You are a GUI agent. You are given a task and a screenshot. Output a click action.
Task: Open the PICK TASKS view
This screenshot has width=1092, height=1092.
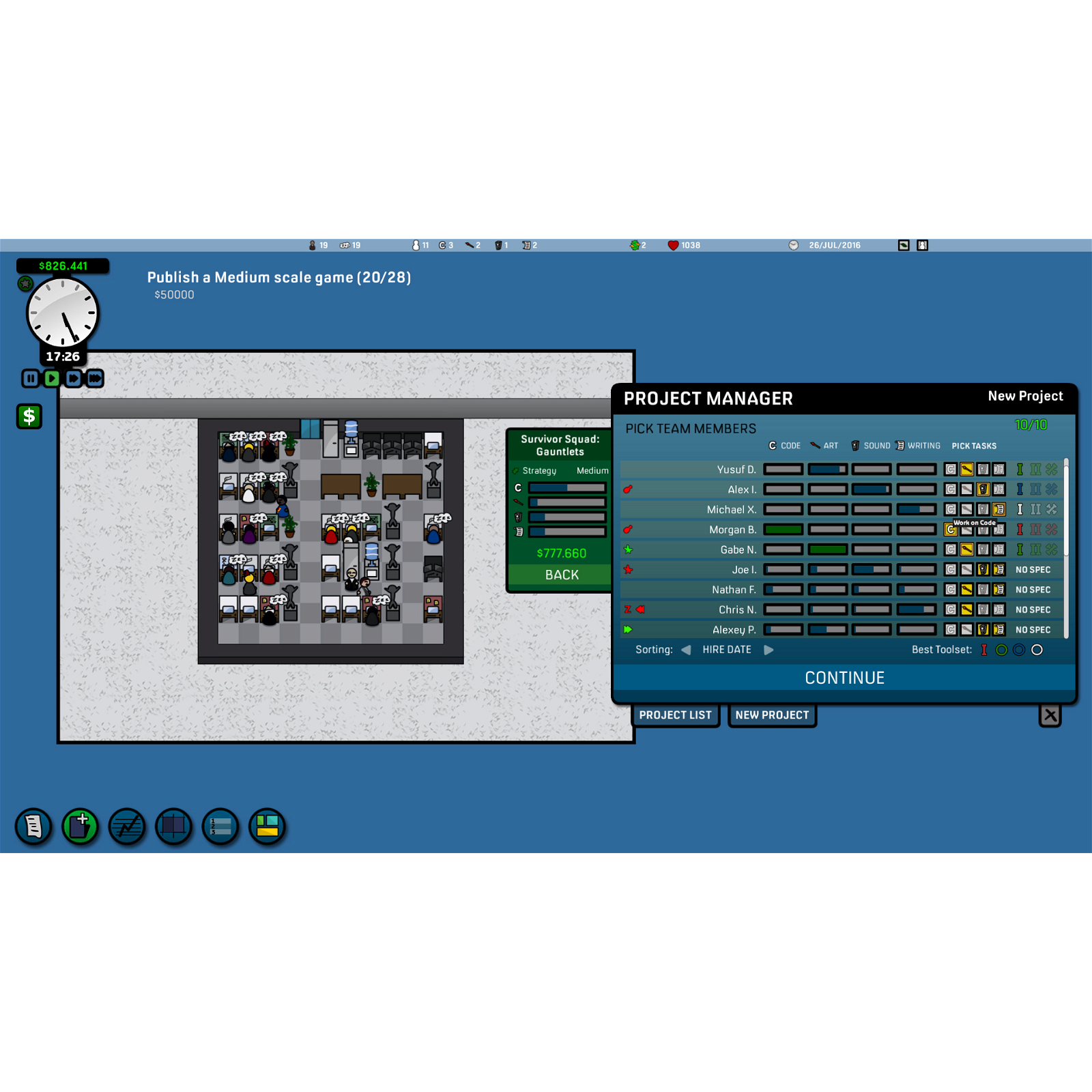click(974, 445)
